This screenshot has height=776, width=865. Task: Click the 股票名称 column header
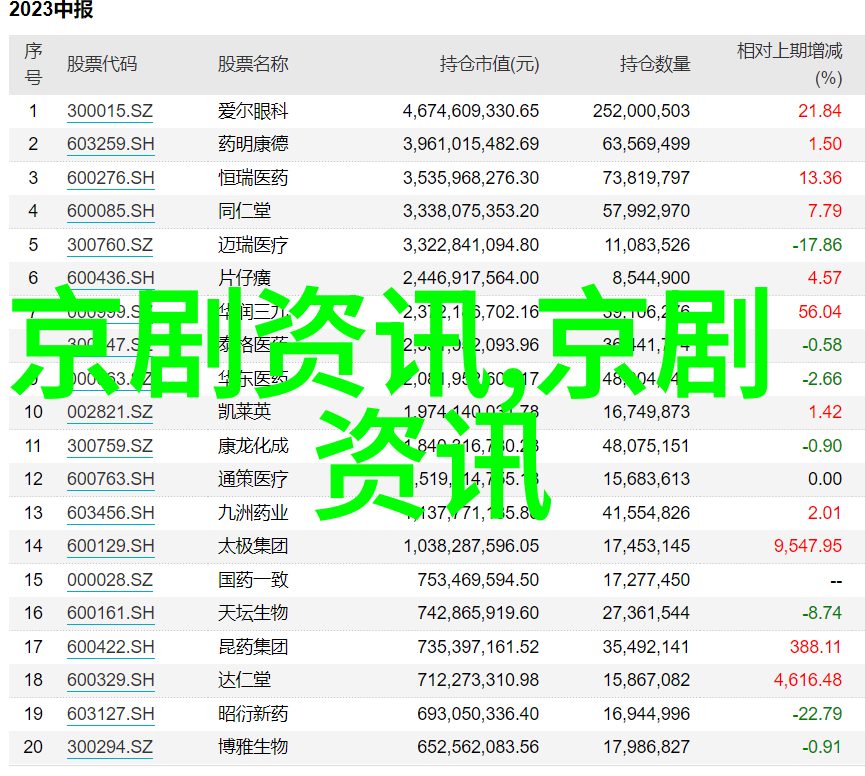click(253, 64)
